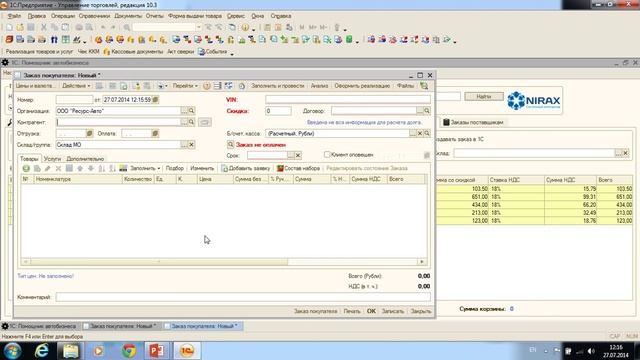Screen dimensions: 640x360
Task: Click the card button right of Контрагент field
Action: (205, 122)
